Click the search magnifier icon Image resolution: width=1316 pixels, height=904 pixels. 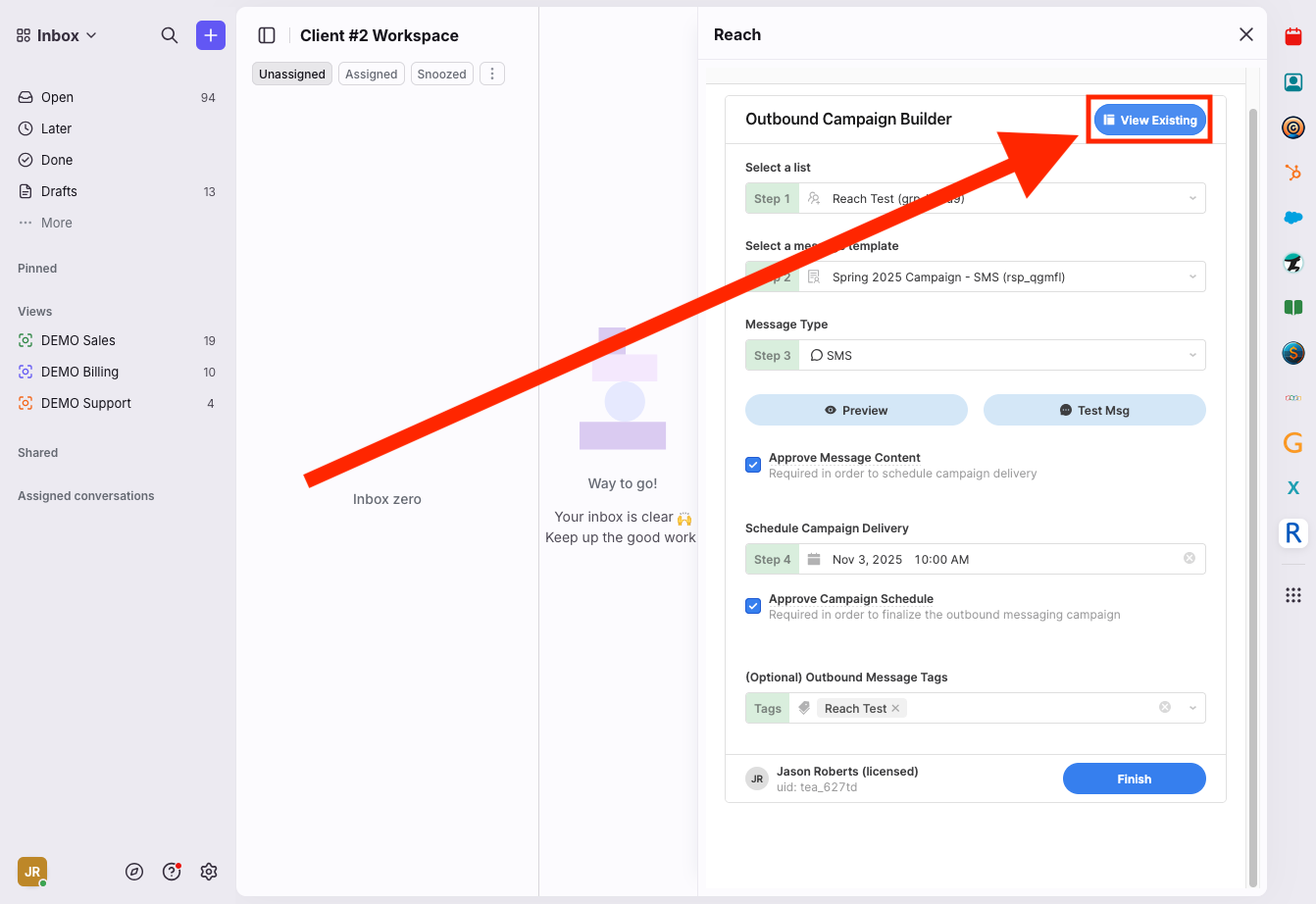coord(170,35)
